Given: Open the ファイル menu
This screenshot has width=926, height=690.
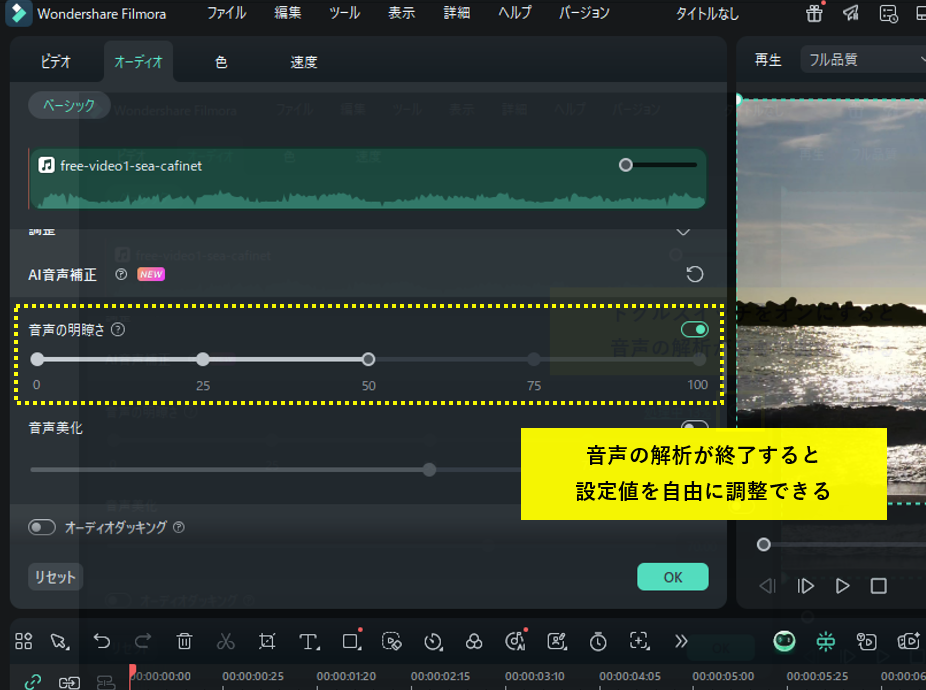Looking at the screenshot, I should [x=226, y=14].
